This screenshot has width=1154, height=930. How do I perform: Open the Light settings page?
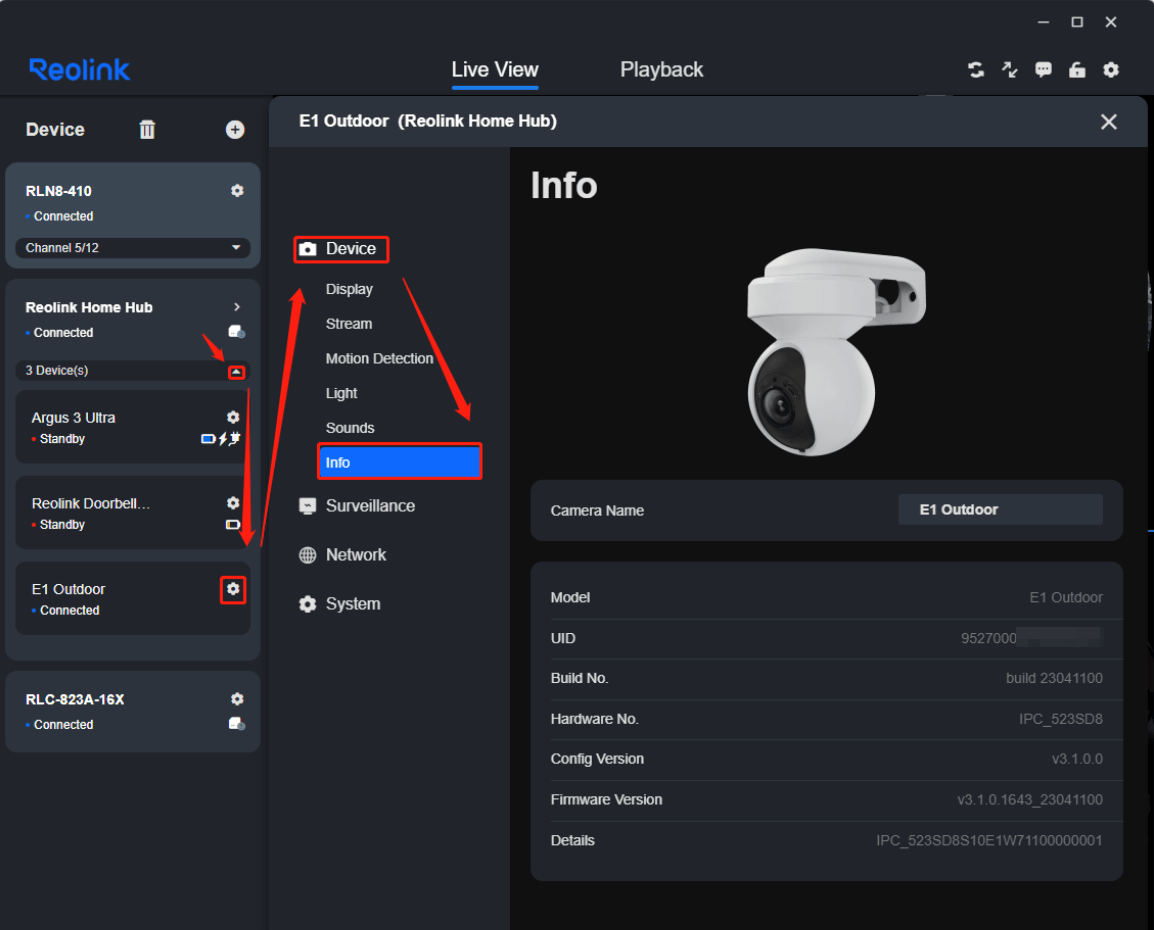tap(341, 393)
